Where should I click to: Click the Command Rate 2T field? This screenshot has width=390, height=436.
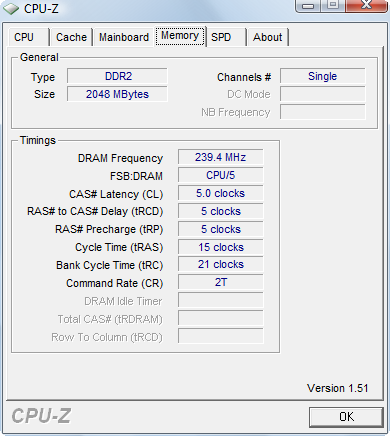[220, 282]
